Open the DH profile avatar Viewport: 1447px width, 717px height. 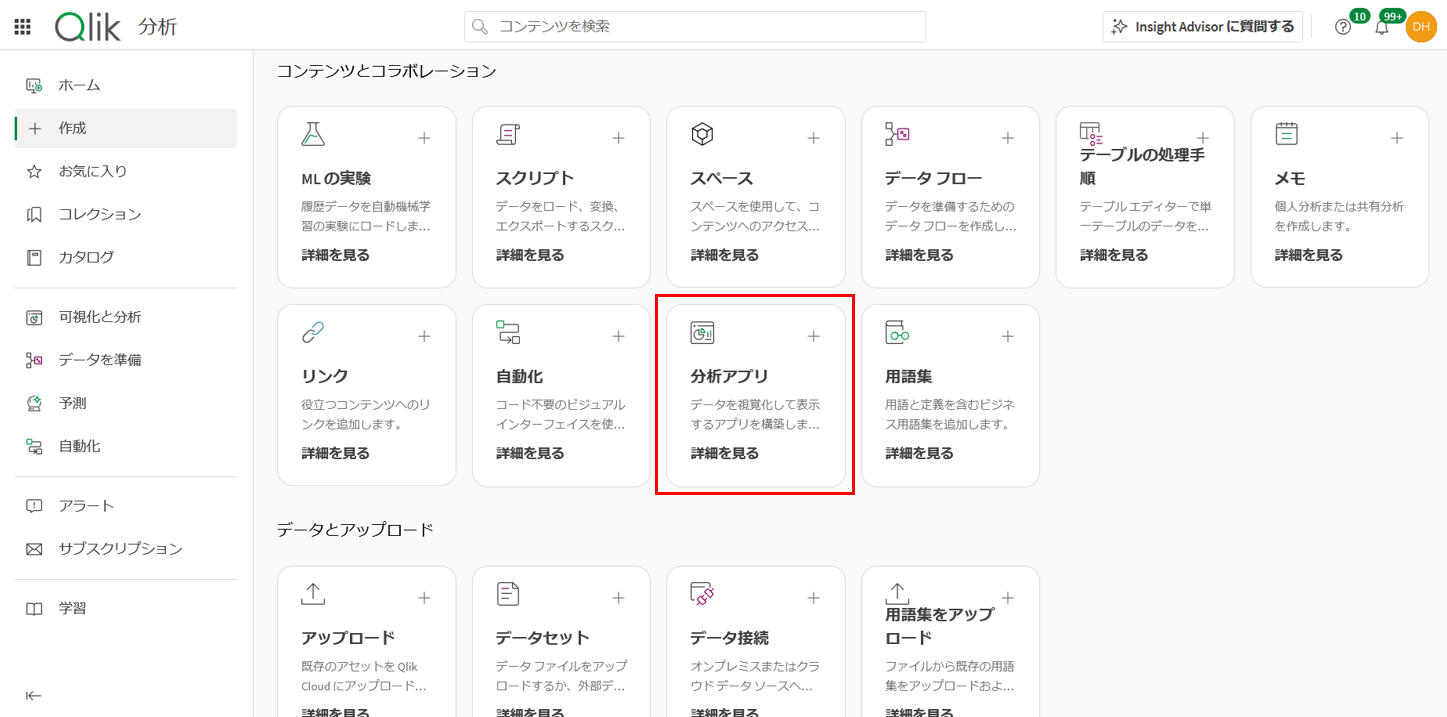[x=1421, y=26]
